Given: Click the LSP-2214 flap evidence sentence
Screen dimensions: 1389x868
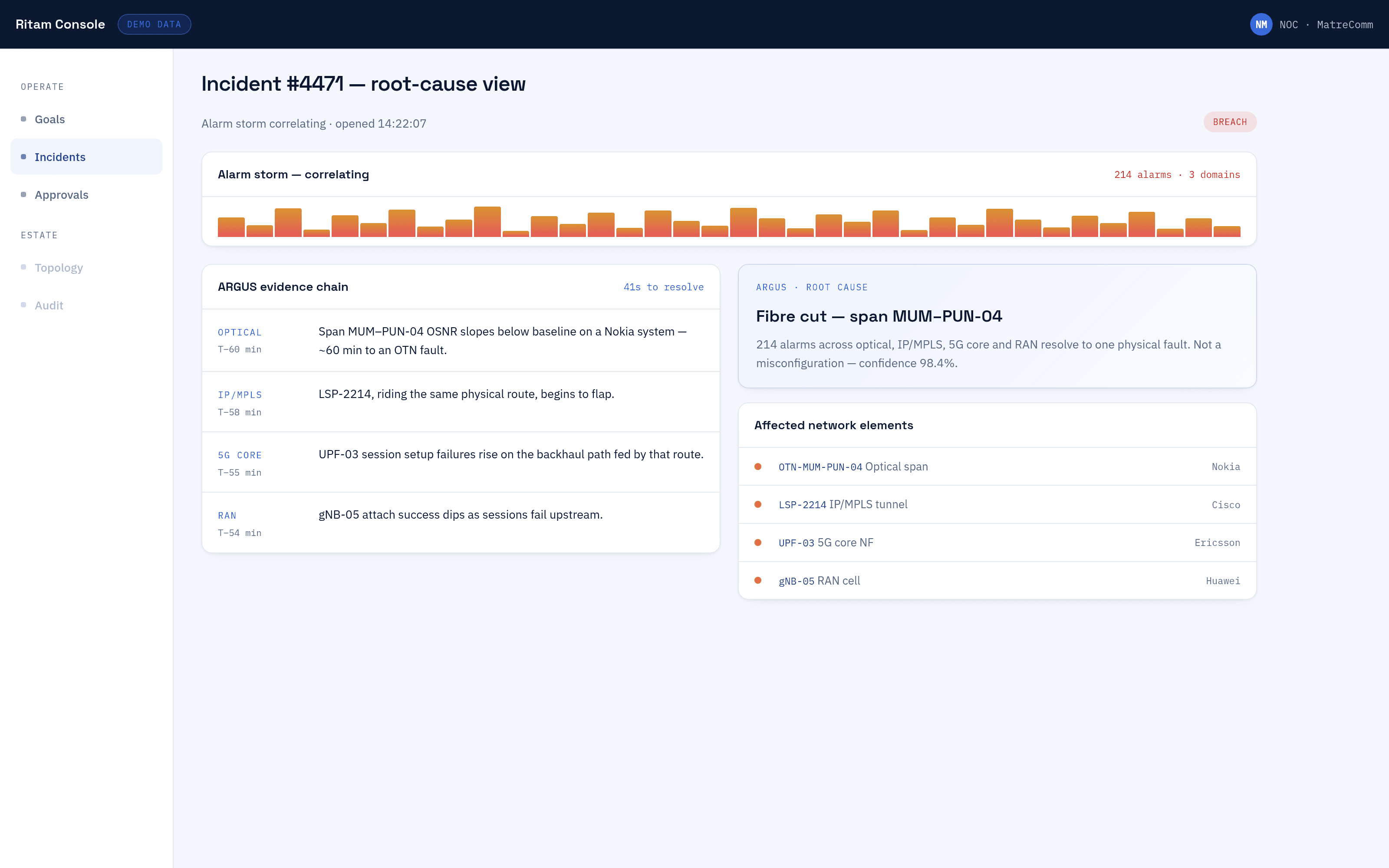Looking at the screenshot, I should pyautogui.click(x=466, y=394).
